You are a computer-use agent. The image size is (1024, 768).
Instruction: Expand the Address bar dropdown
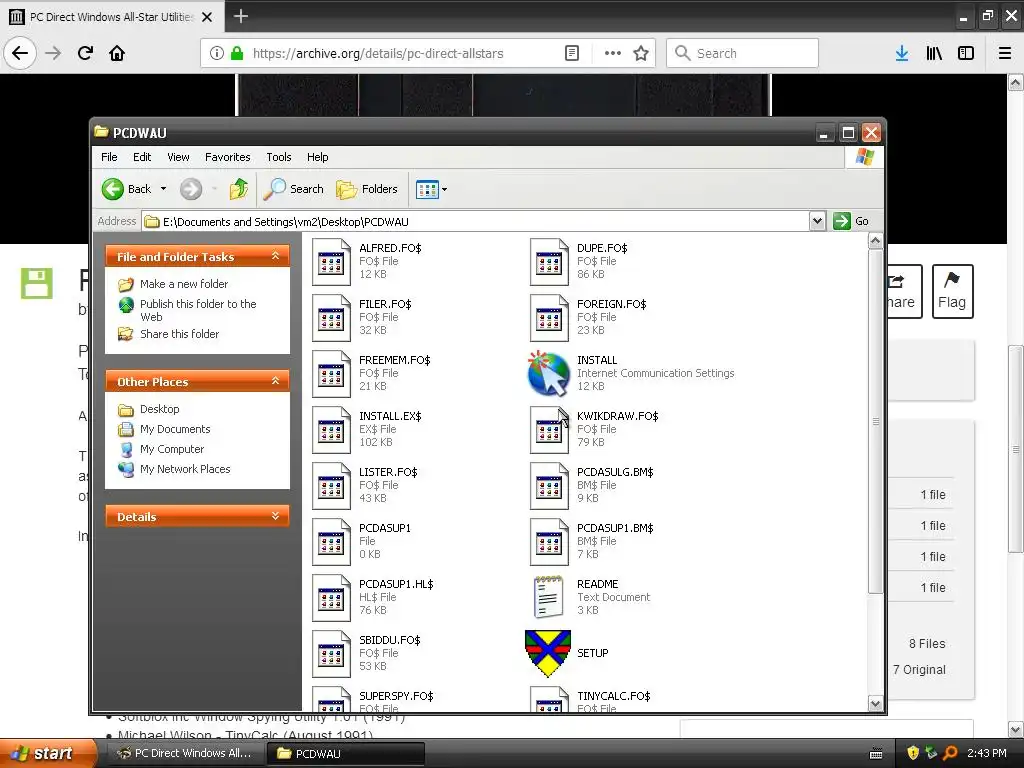(817, 221)
